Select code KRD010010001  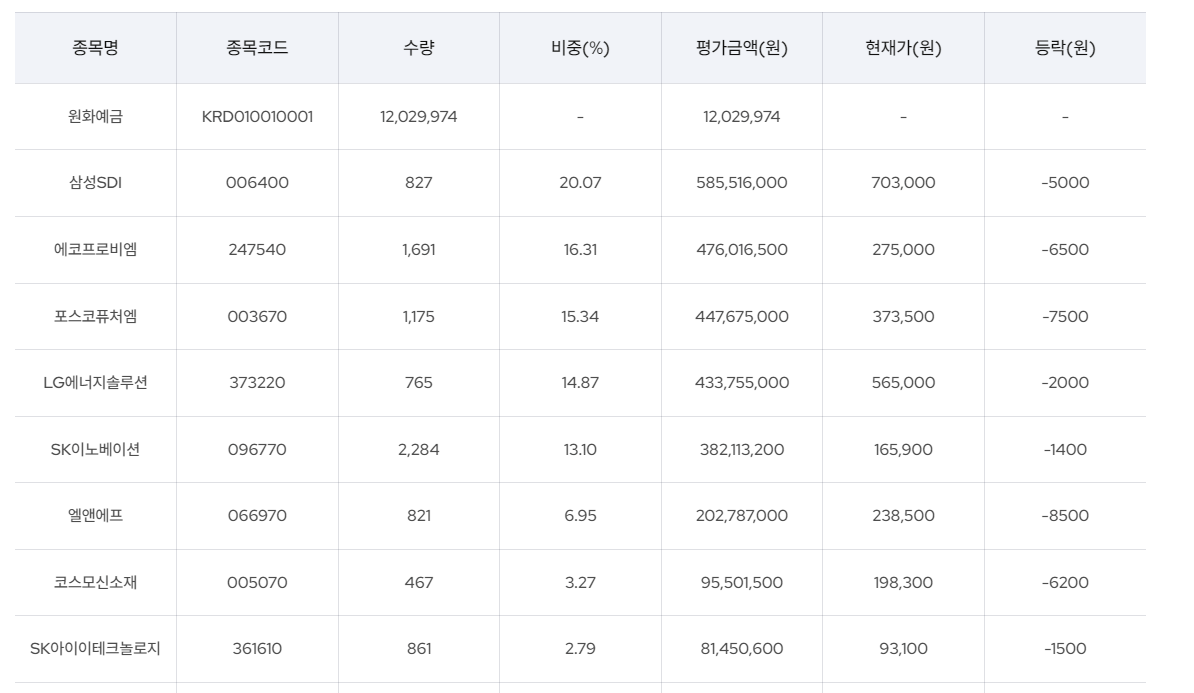click(257, 117)
